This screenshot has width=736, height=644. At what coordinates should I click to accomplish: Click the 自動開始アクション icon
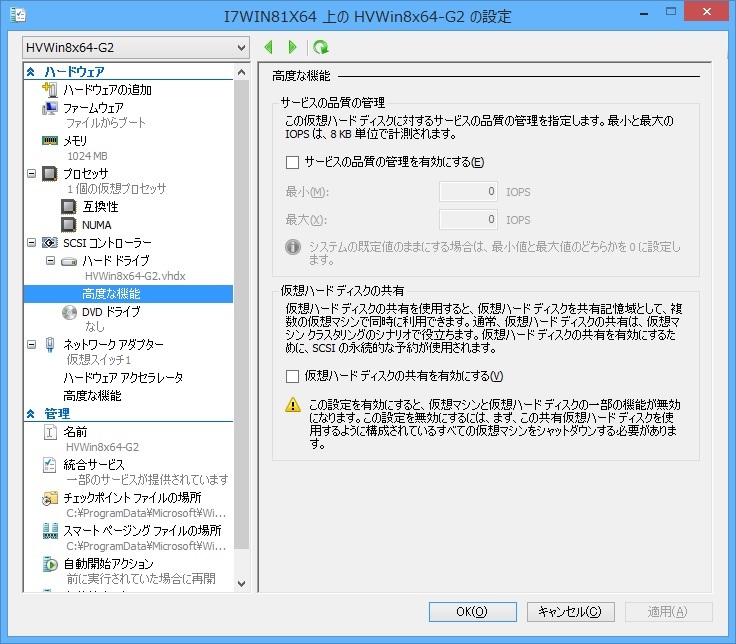pos(49,564)
